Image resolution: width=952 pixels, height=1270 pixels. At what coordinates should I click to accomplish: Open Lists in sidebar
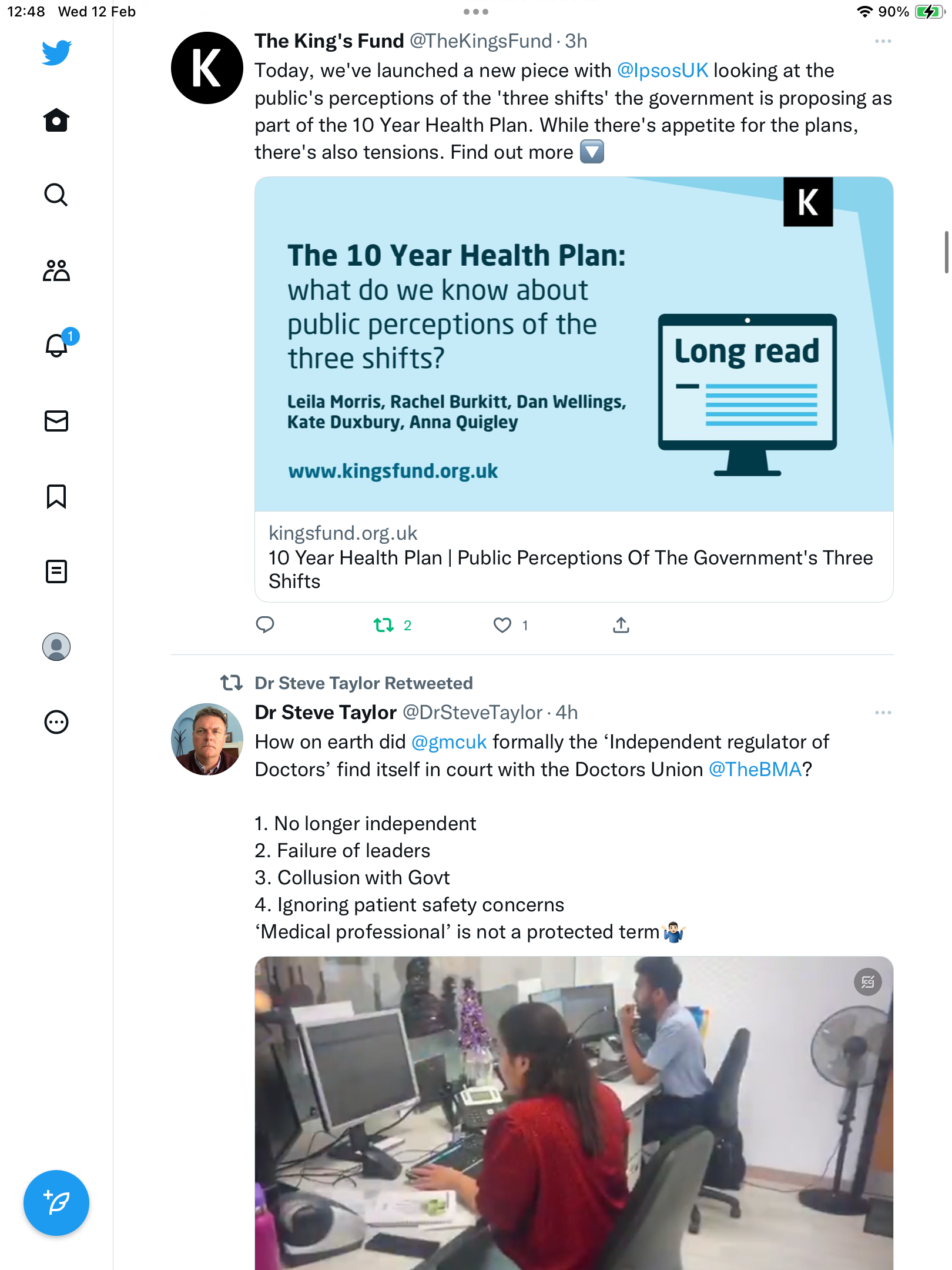click(x=56, y=571)
